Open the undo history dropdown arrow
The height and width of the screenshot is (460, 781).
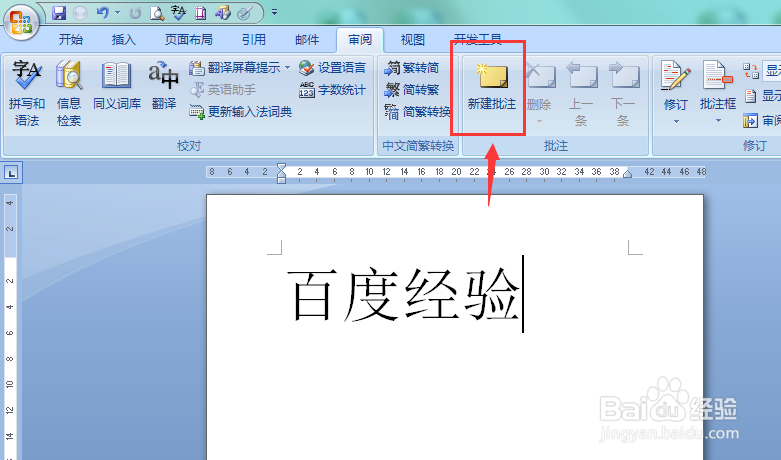click(118, 12)
